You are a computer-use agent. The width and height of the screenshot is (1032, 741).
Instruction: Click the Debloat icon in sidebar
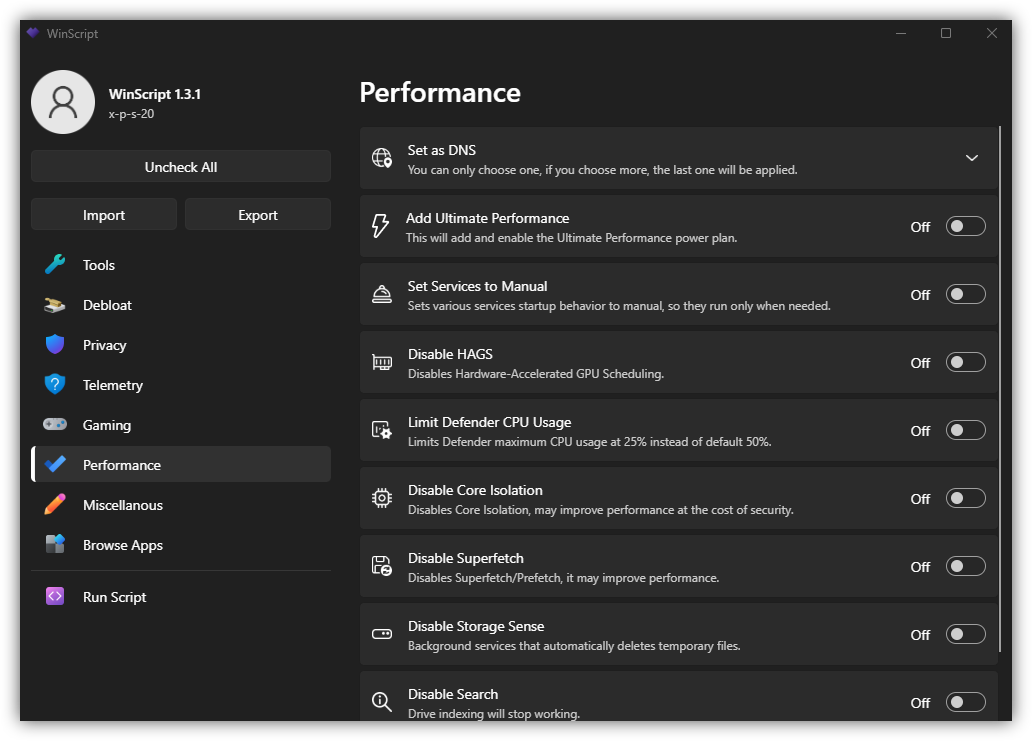pos(55,305)
